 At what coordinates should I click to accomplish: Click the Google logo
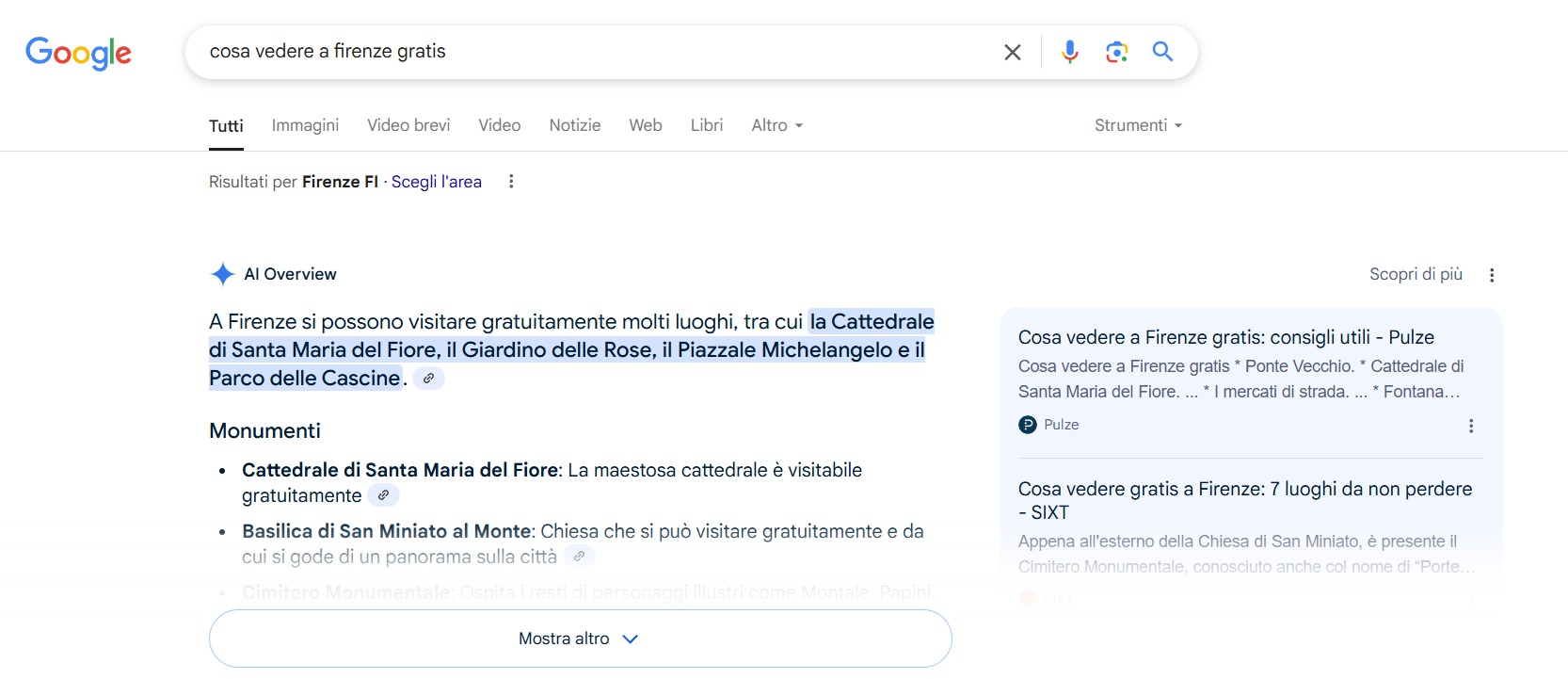point(78,54)
